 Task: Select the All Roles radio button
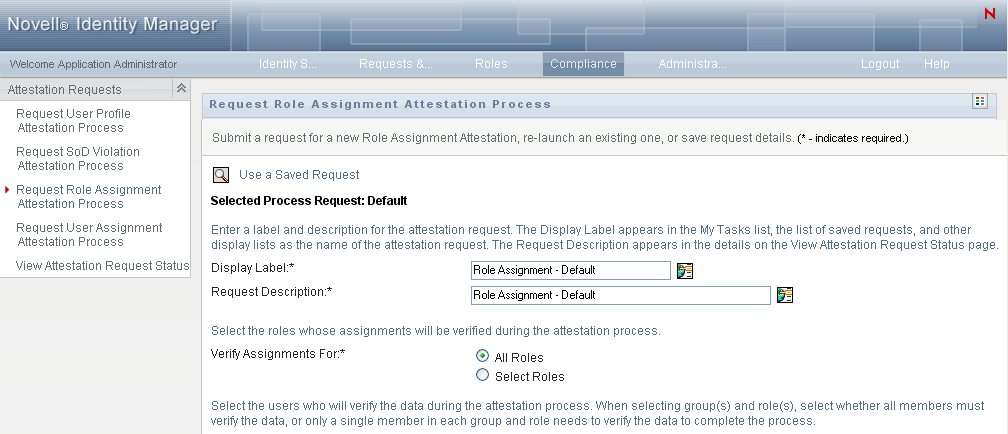(x=483, y=356)
